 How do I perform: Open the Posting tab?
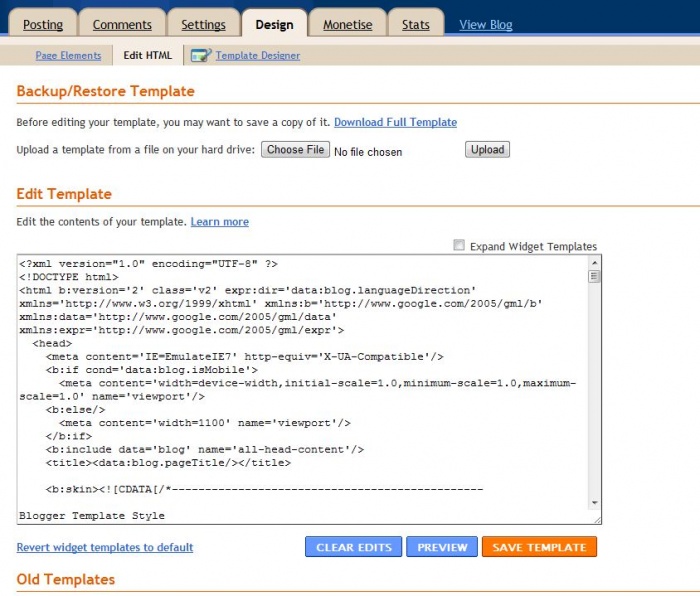pyautogui.click(x=43, y=24)
